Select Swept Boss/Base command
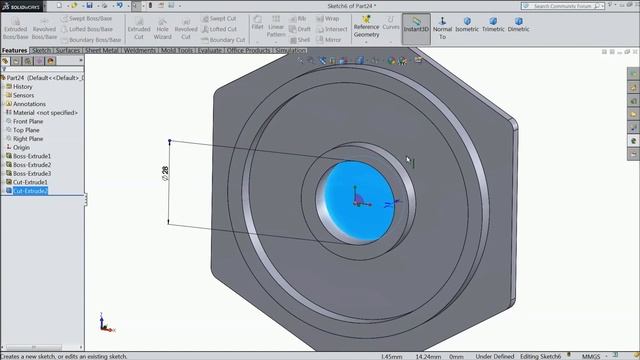Viewport: 640px width, 360px height. (x=87, y=19)
